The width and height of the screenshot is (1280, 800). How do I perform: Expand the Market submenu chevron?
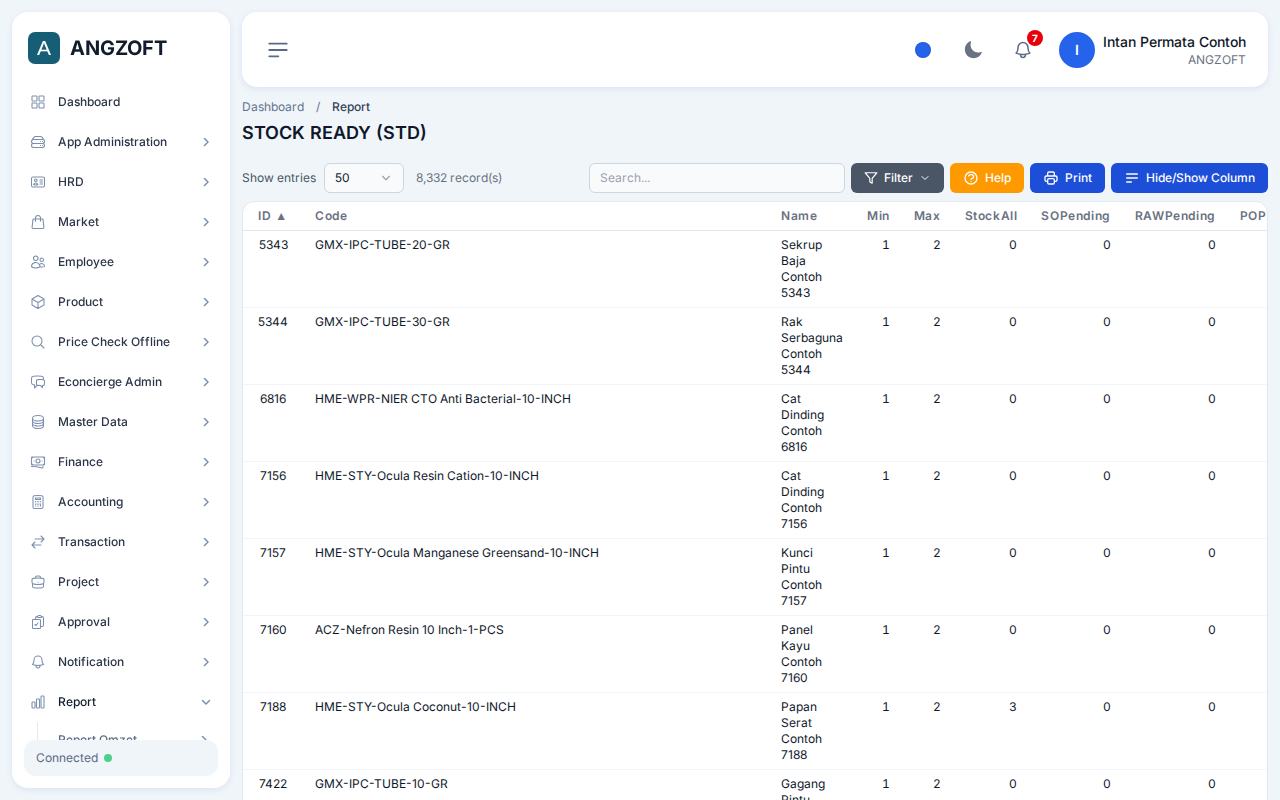click(x=206, y=222)
